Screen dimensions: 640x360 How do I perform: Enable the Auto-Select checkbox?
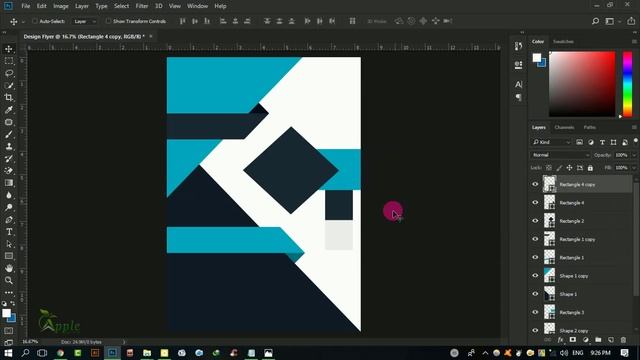(35, 21)
